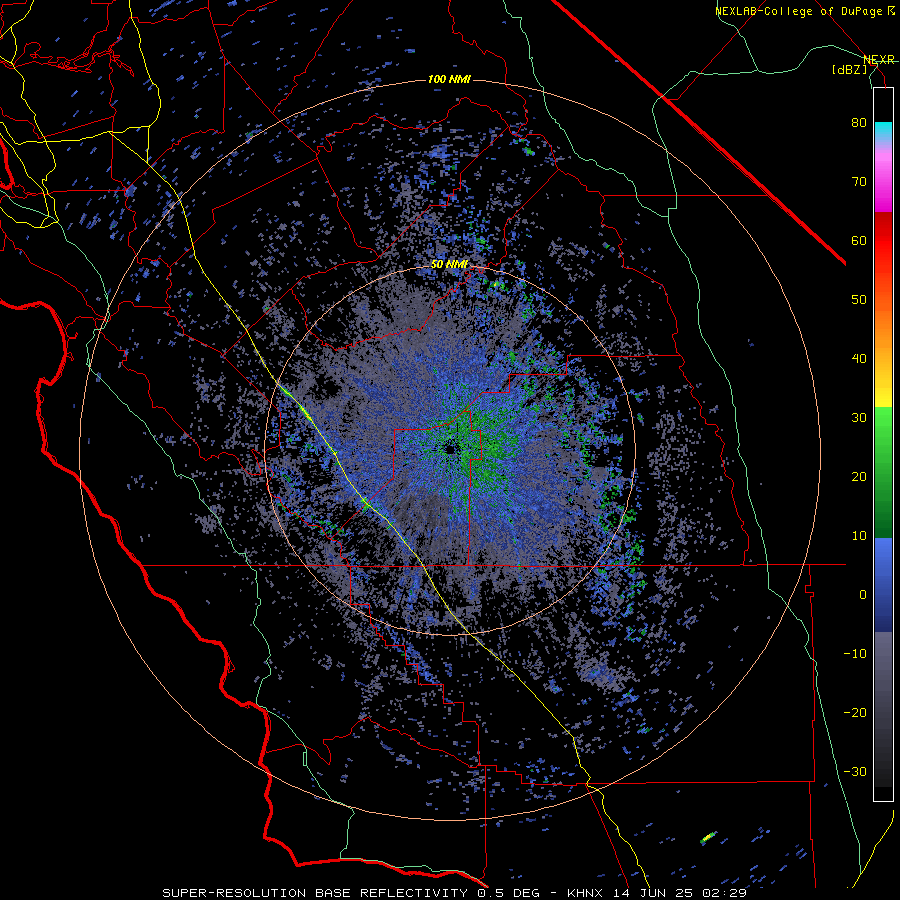The image size is (900, 900).
Task: Click the 70 dBZ scale value
Action: coord(859,181)
